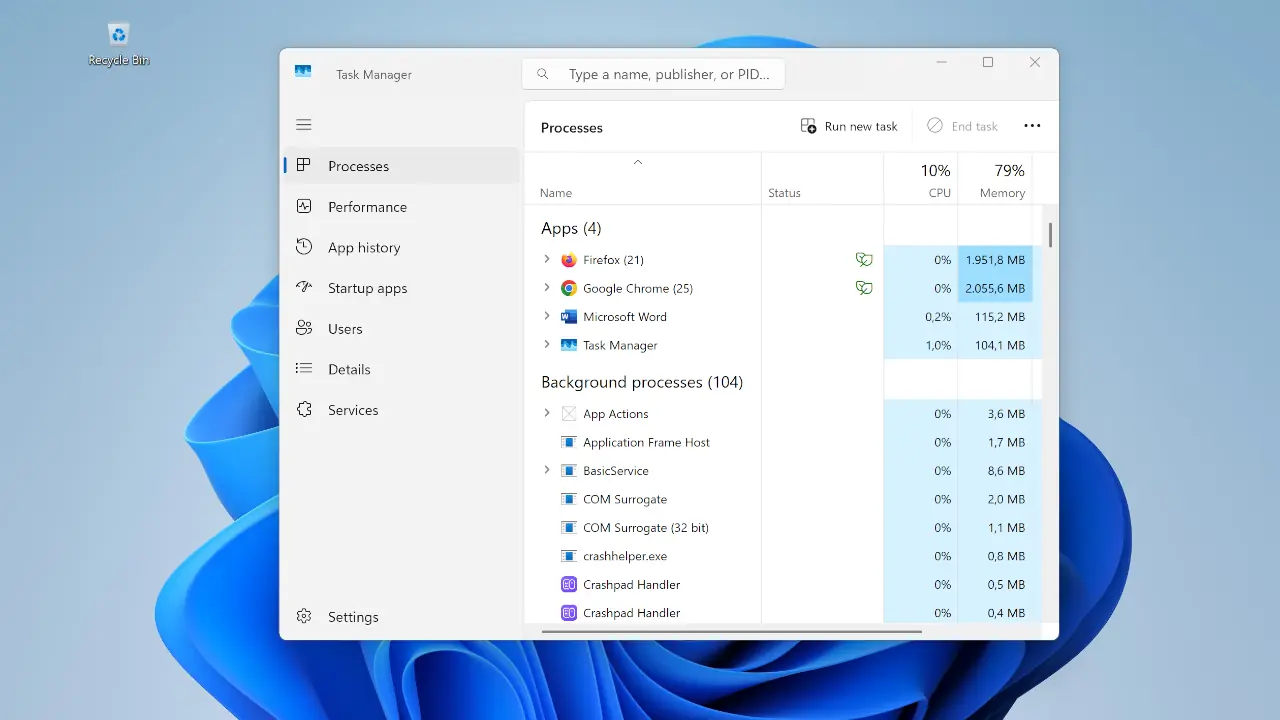Screen dimensions: 1280x720
Task: Select the first Crashpad Handler row (0,5 MB)
Action: (x=783, y=584)
